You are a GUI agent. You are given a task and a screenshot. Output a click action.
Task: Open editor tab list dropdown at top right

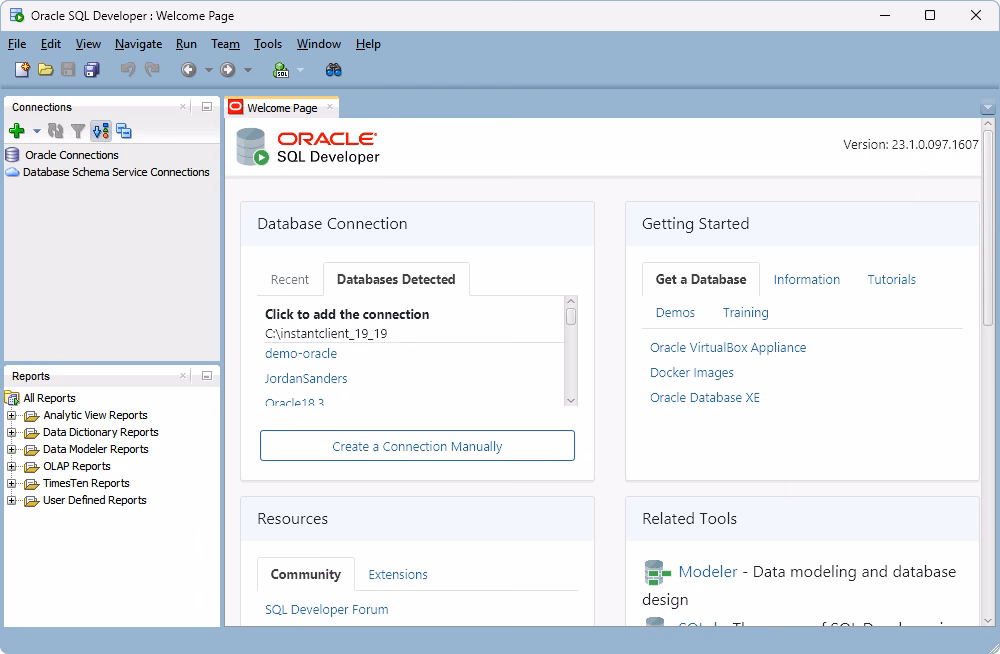tap(988, 107)
